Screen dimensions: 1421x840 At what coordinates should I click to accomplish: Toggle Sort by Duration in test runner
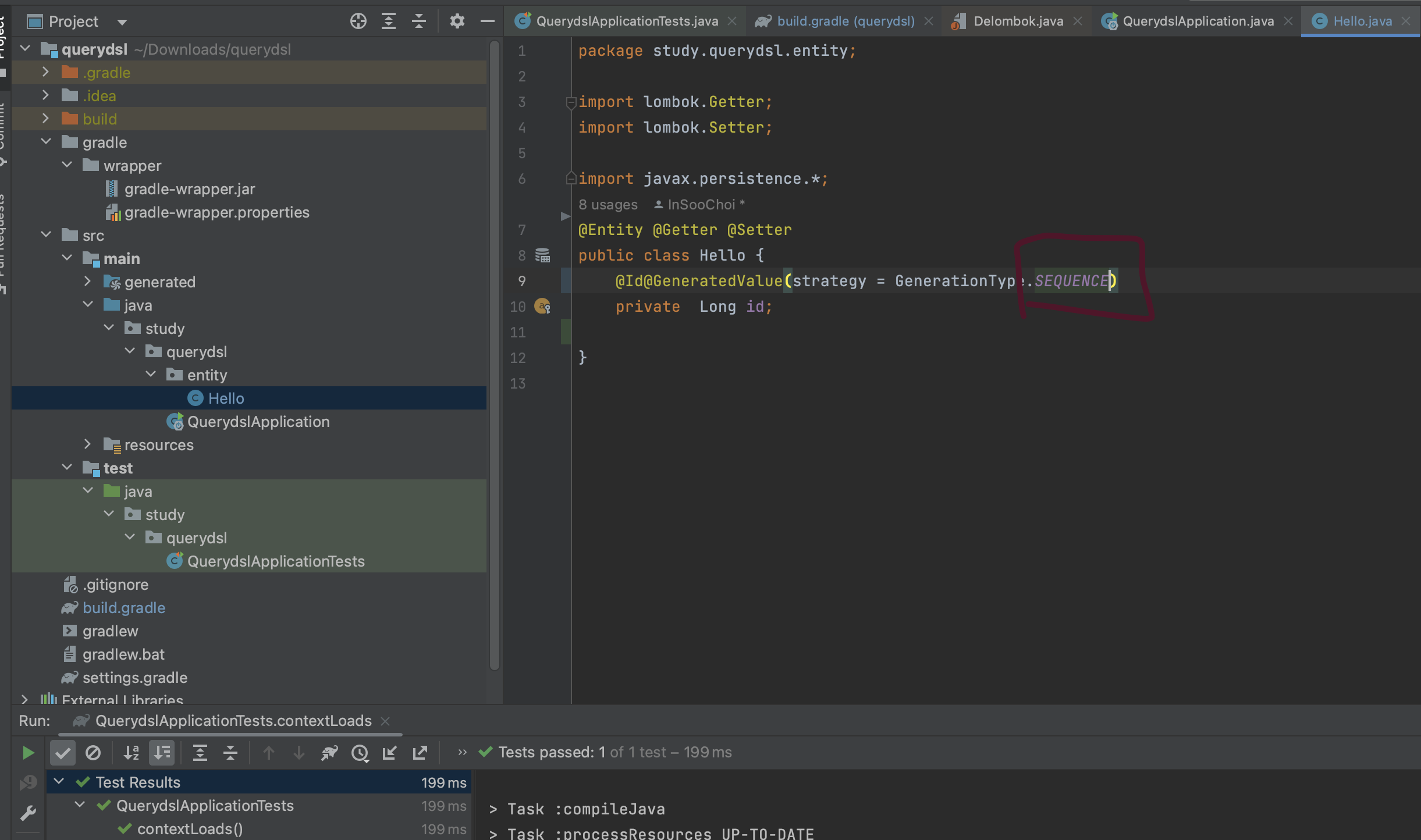click(162, 753)
